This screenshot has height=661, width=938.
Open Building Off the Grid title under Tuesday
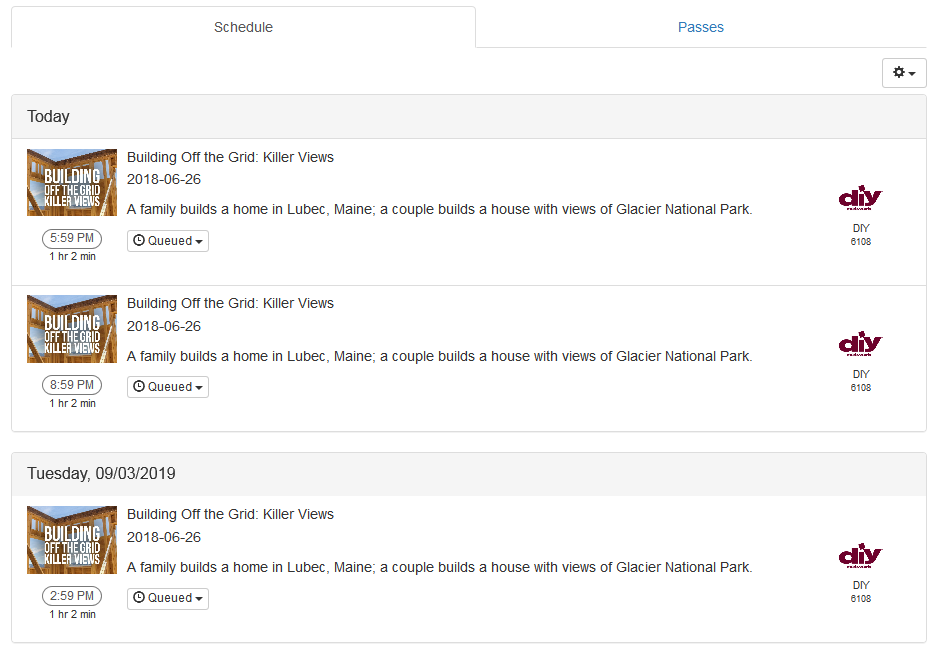230,514
